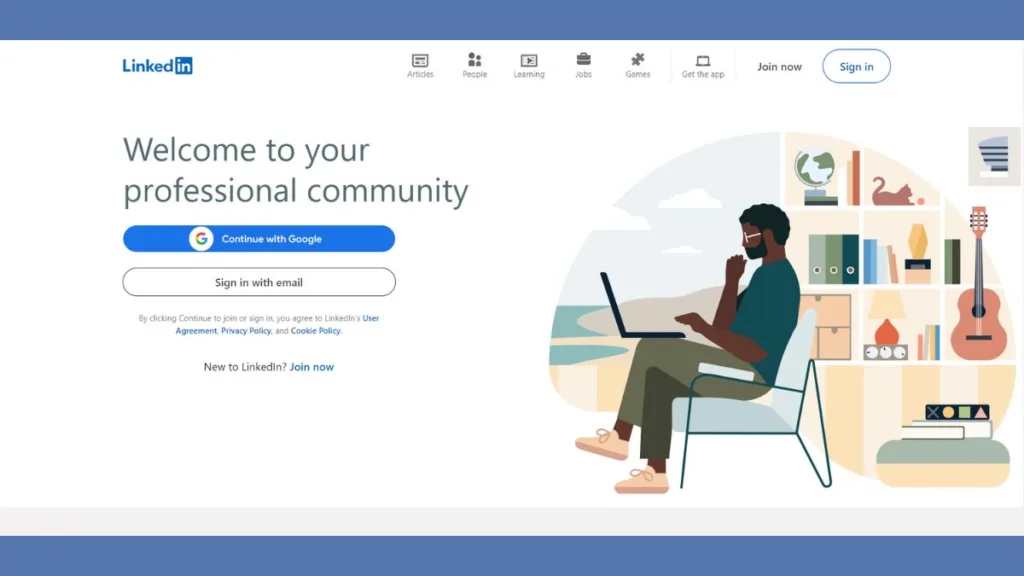The width and height of the screenshot is (1024, 576).
Task: Select the Learning video icon
Action: click(529, 61)
